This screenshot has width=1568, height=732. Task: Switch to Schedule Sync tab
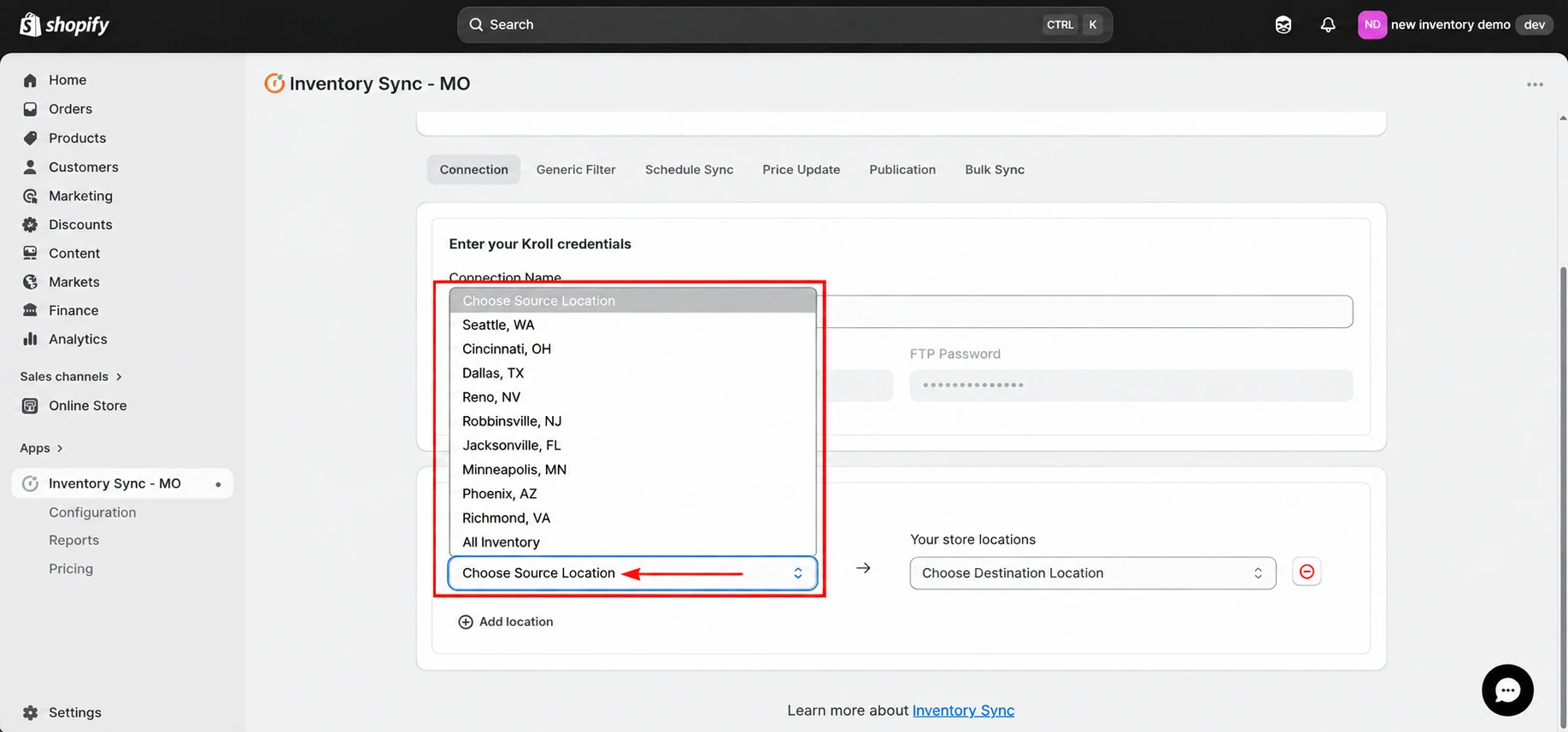coord(689,170)
